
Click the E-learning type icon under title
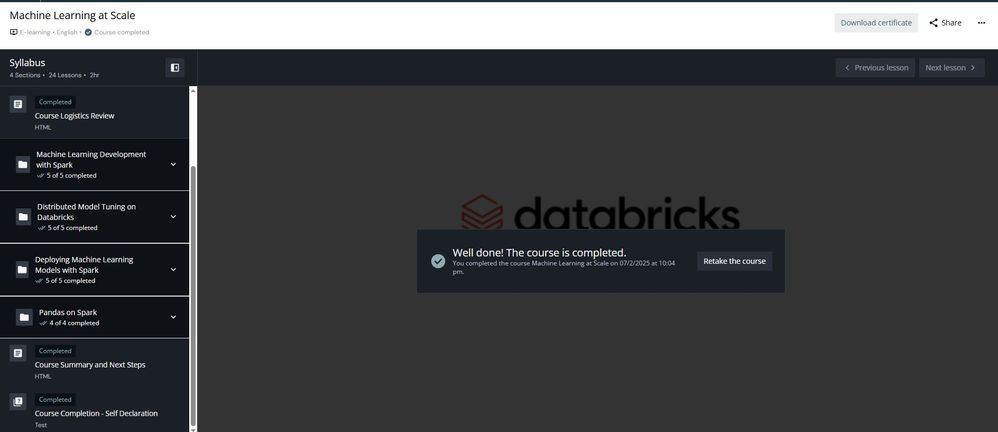[x=13, y=32]
